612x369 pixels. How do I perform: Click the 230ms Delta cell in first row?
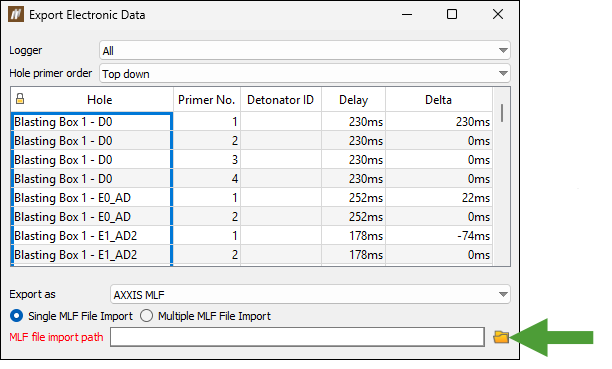coord(439,121)
